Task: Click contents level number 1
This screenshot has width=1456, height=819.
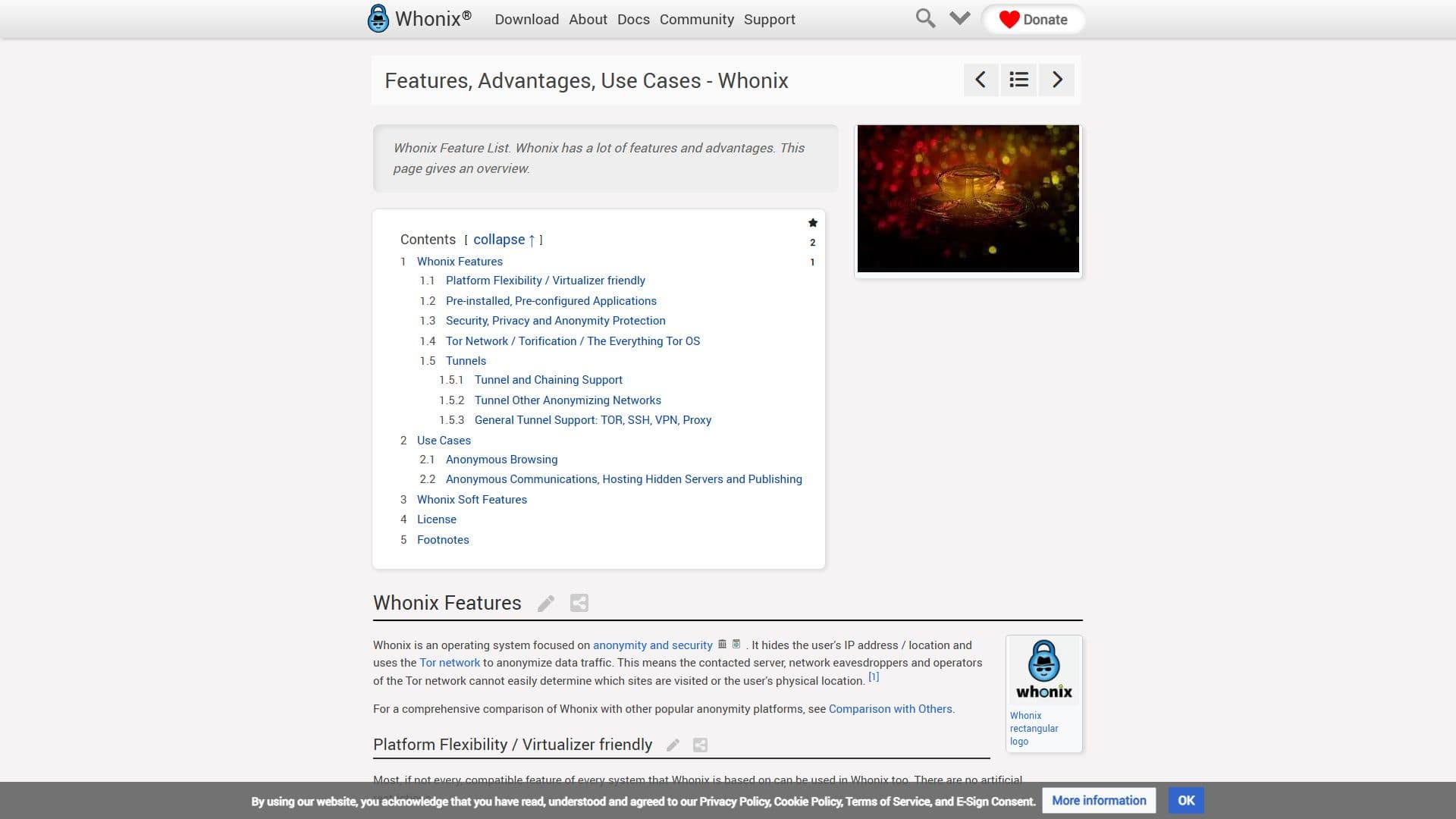Action: (813, 262)
